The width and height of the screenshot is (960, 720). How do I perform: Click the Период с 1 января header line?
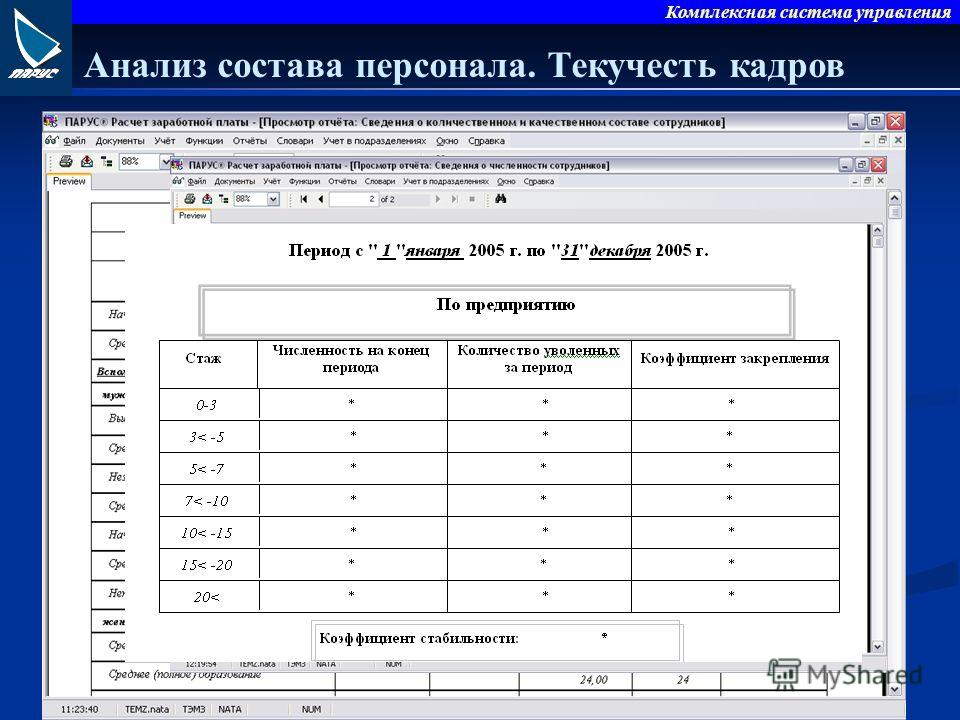click(x=498, y=250)
